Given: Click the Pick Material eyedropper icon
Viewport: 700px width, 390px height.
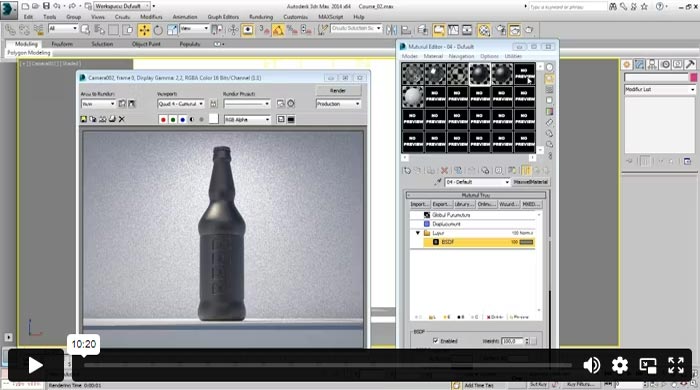Looking at the screenshot, I should (x=438, y=182).
